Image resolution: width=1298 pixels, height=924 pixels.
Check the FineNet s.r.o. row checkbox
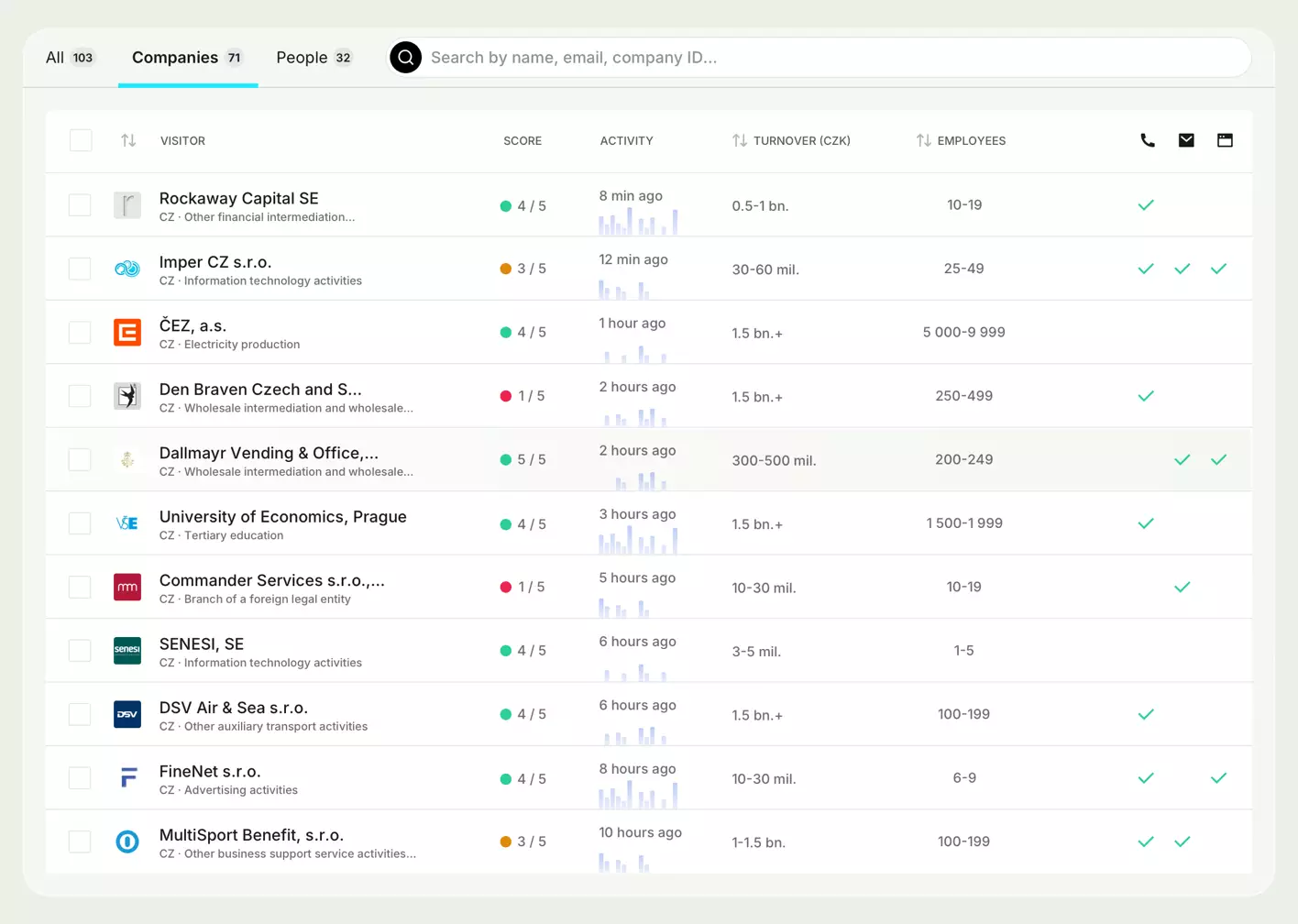(x=80, y=778)
